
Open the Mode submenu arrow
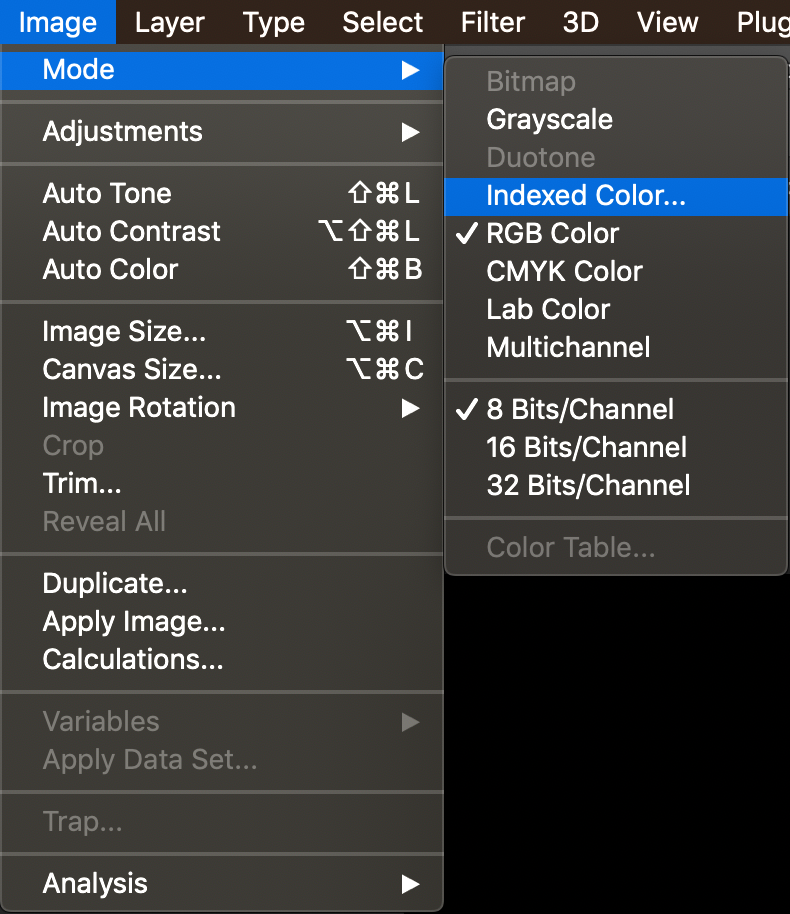(410, 71)
